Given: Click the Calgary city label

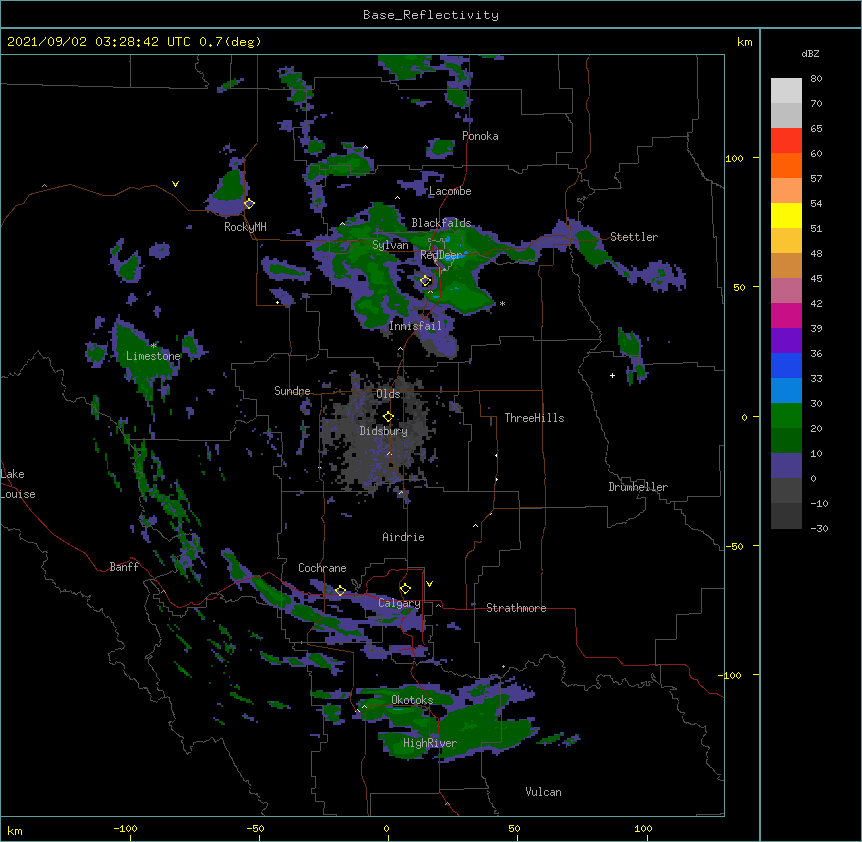Looking at the screenshot, I should (399, 603).
